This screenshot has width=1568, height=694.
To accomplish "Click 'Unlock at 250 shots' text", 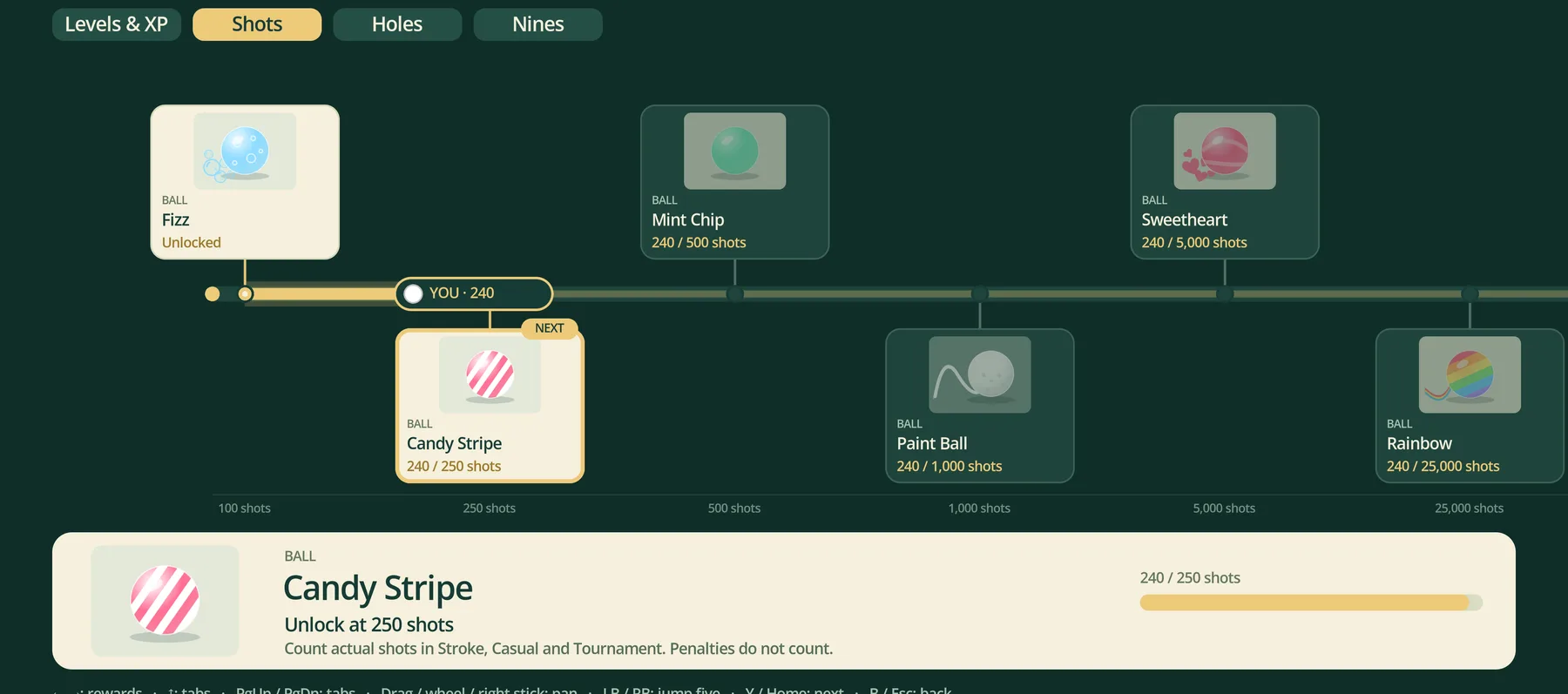I will tap(369, 625).
